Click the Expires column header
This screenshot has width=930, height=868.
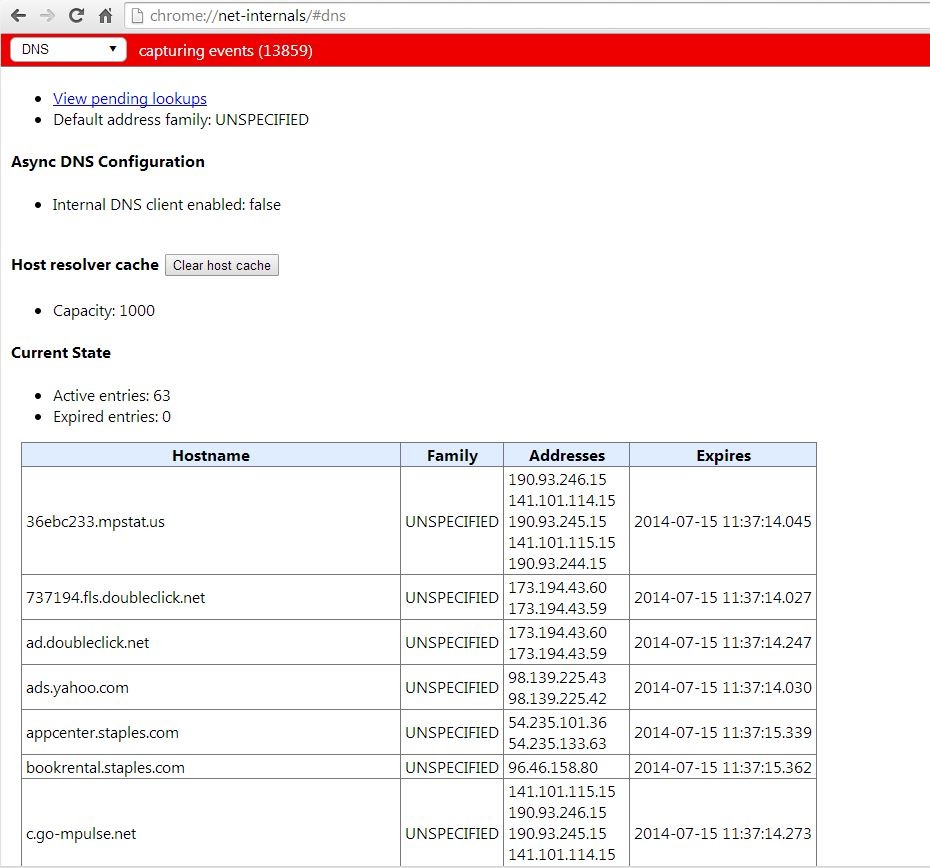[x=723, y=455]
